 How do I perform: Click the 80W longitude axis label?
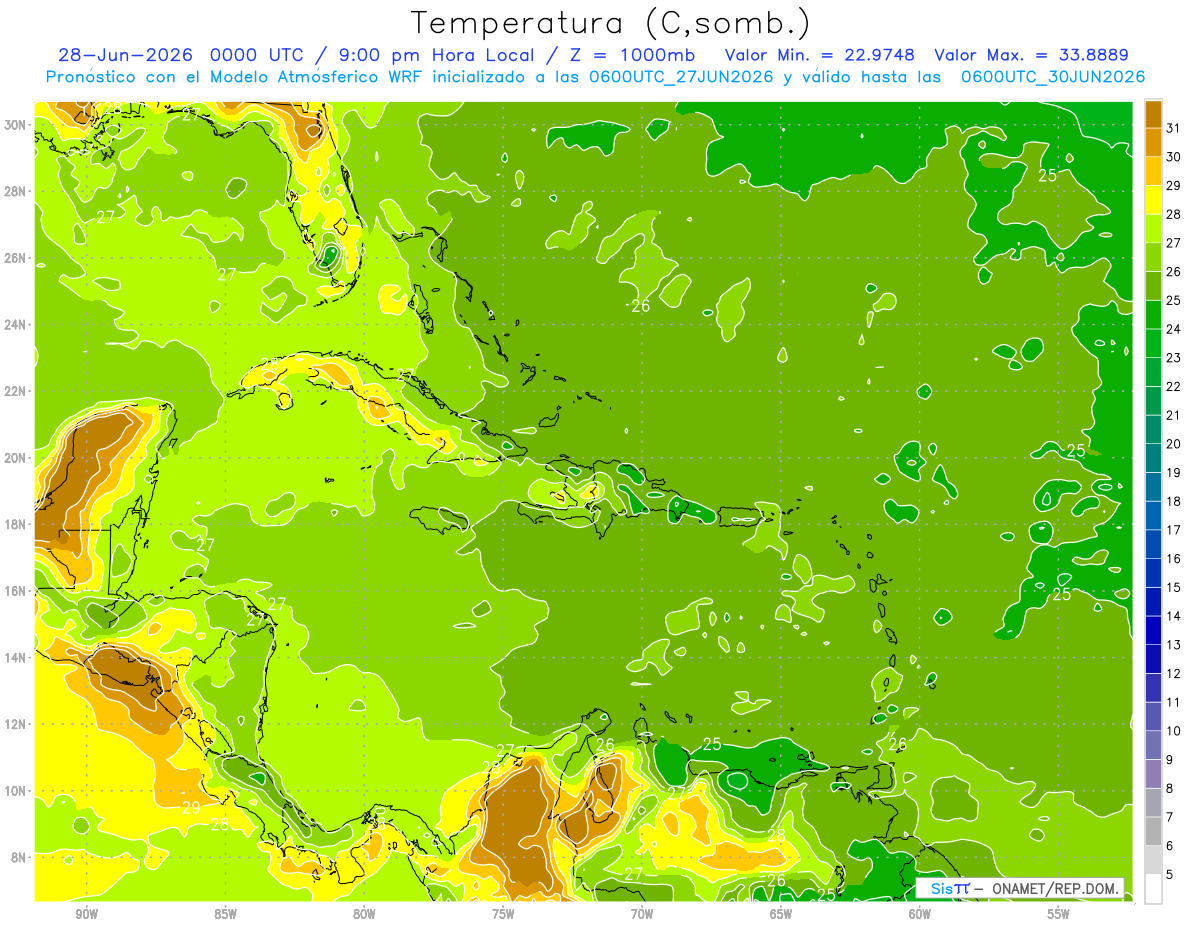(x=364, y=913)
